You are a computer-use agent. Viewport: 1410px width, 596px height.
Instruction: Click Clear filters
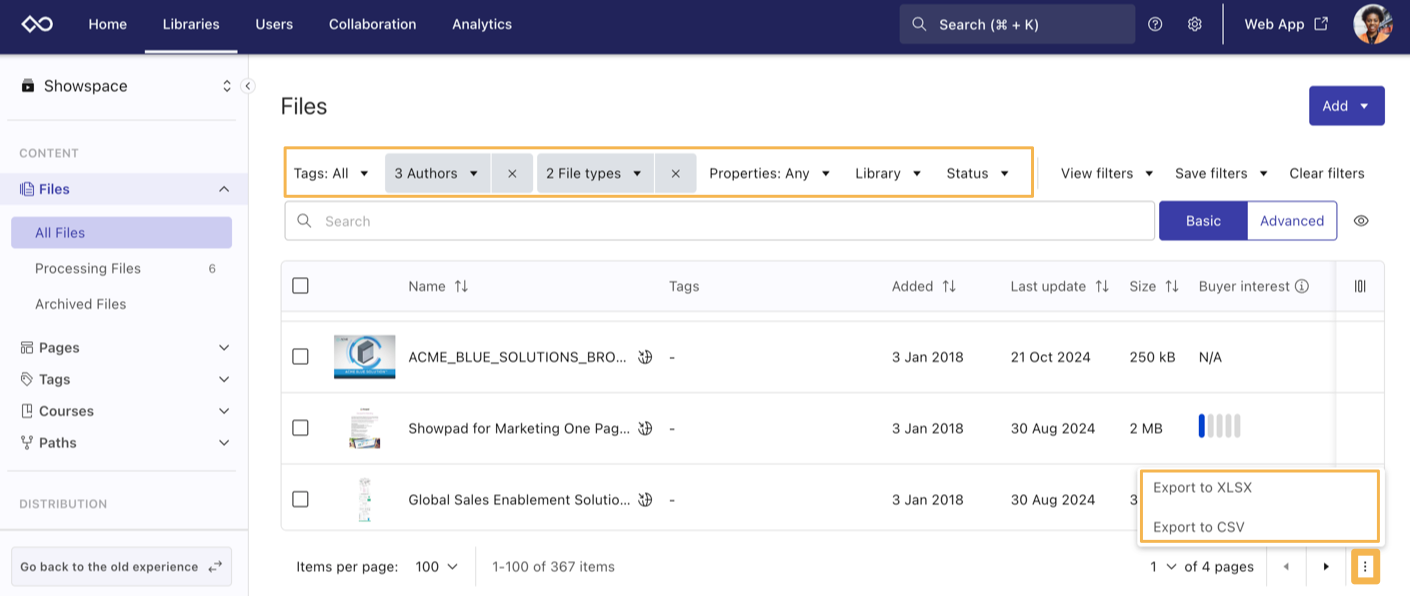(x=1327, y=173)
